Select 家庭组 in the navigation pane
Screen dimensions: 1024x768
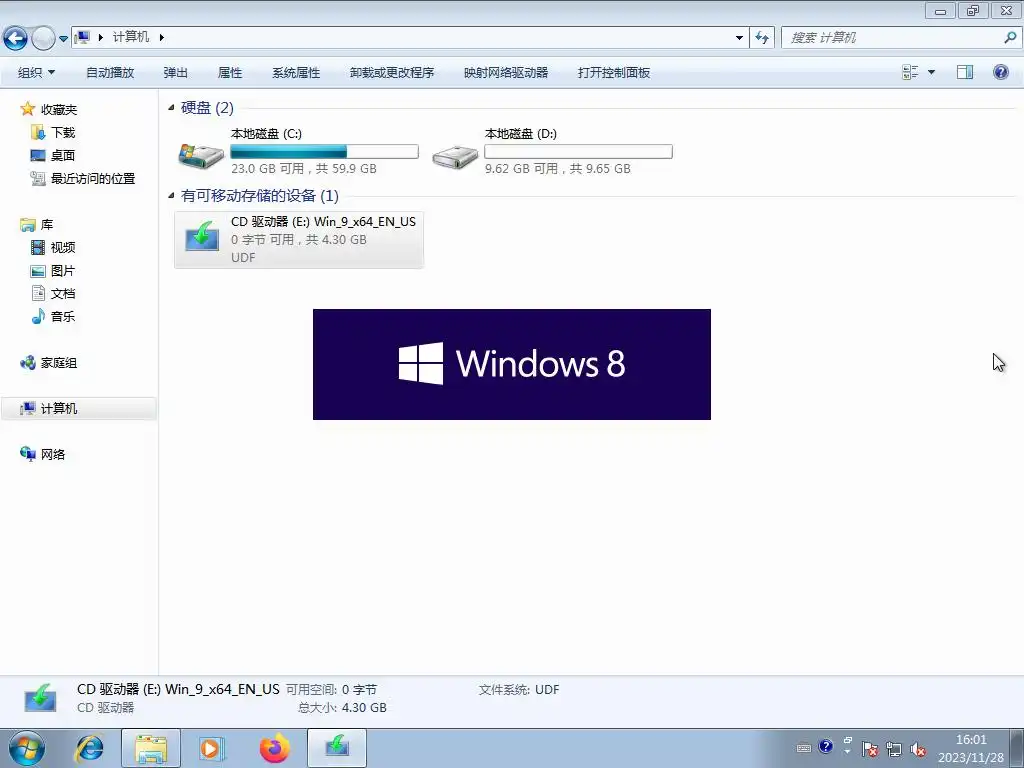[x=59, y=362]
